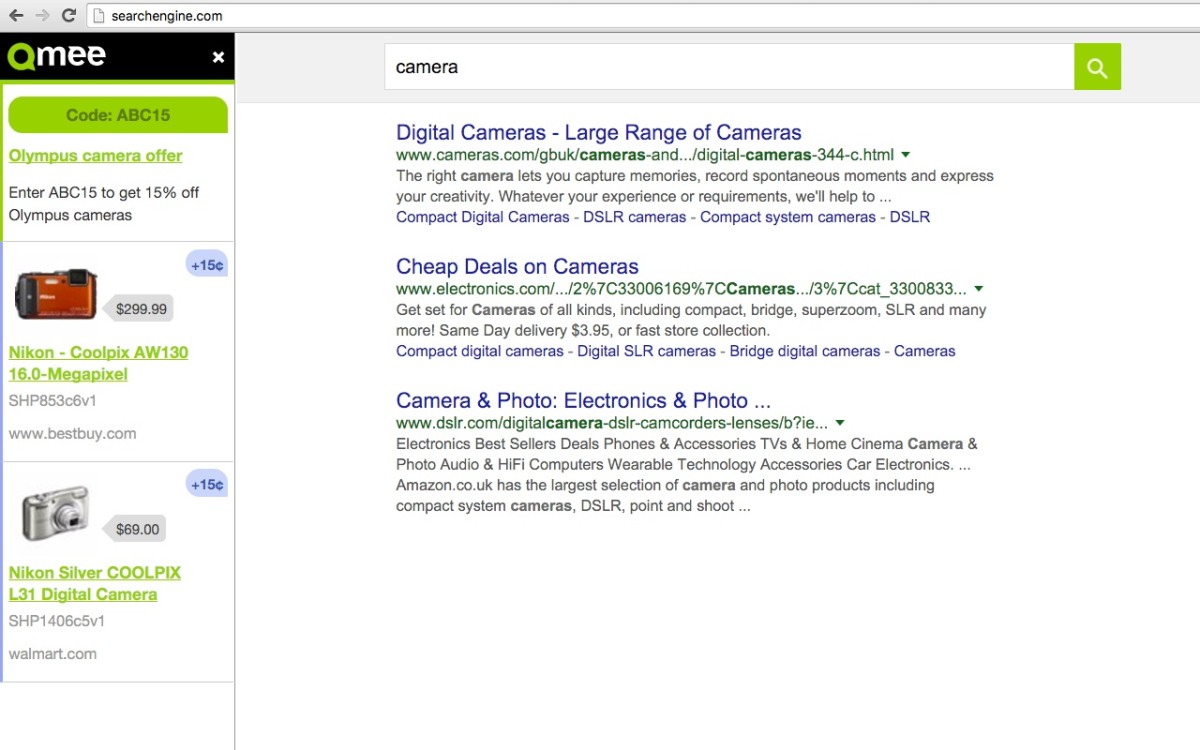Close the Qmee sidebar panel

(x=218, y=58)
